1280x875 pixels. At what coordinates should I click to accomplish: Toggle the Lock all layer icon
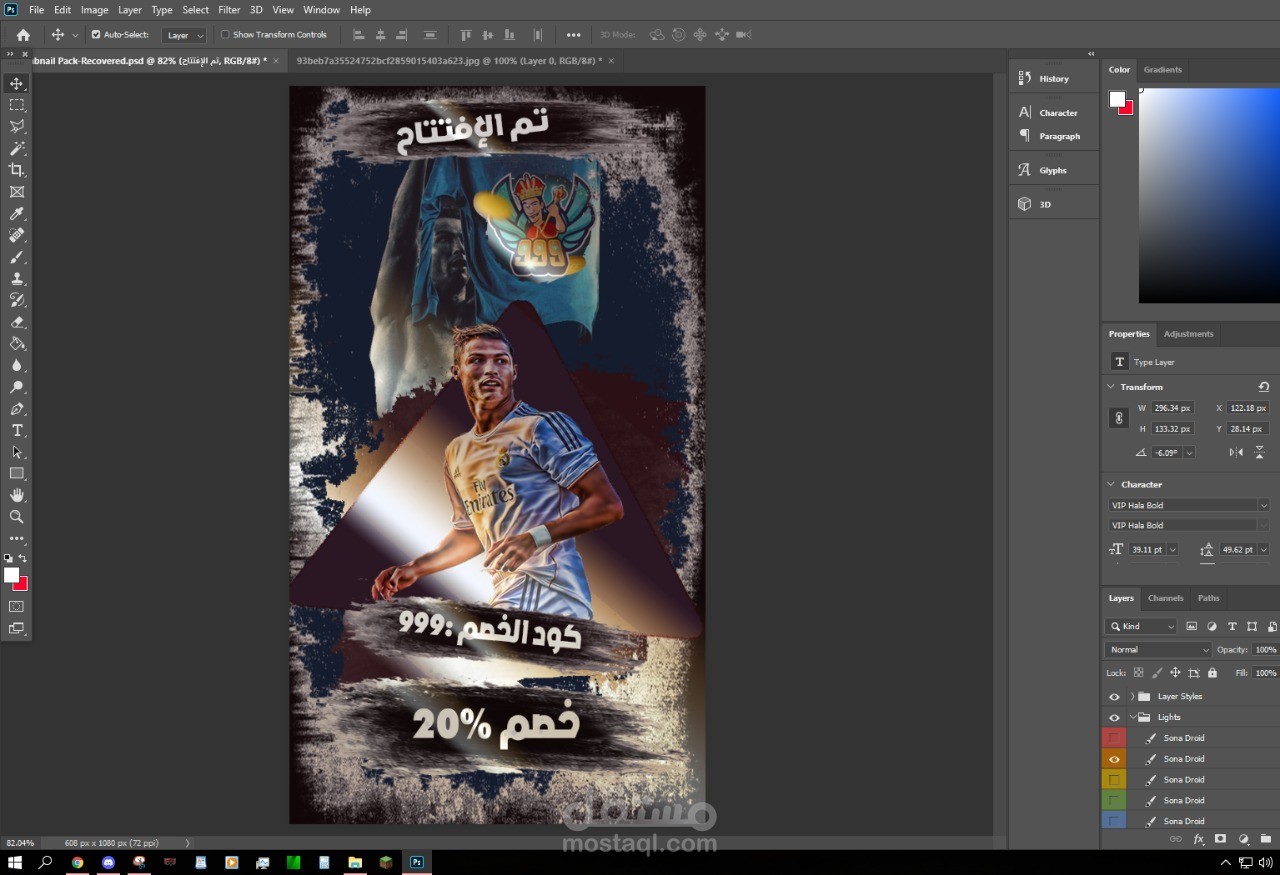coord(1212,673)
